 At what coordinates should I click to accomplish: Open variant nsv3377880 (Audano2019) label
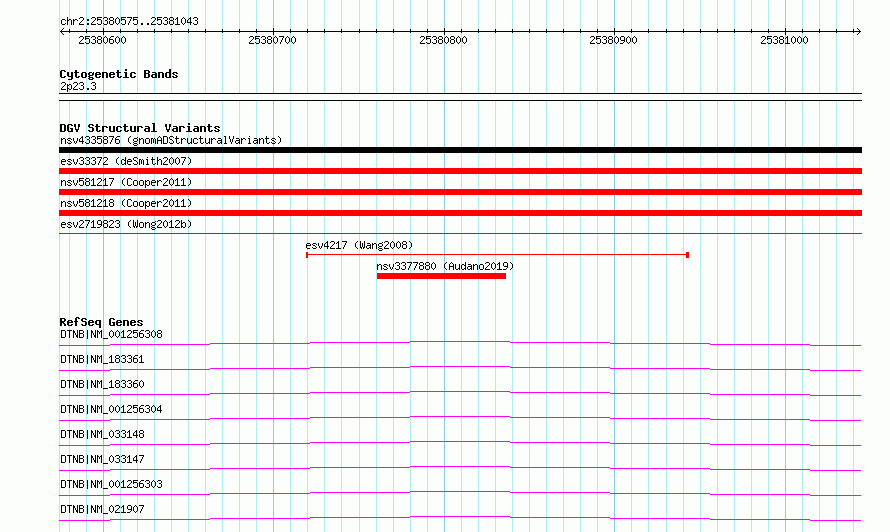click(445, 266)
